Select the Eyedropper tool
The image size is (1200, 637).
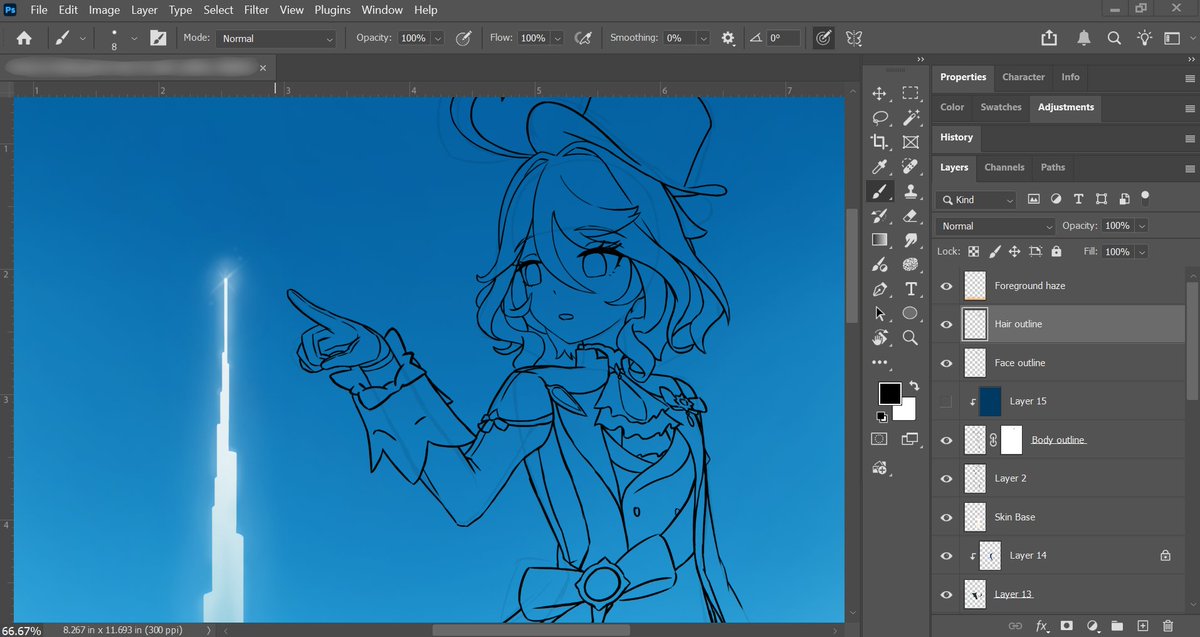pos(880,166)
